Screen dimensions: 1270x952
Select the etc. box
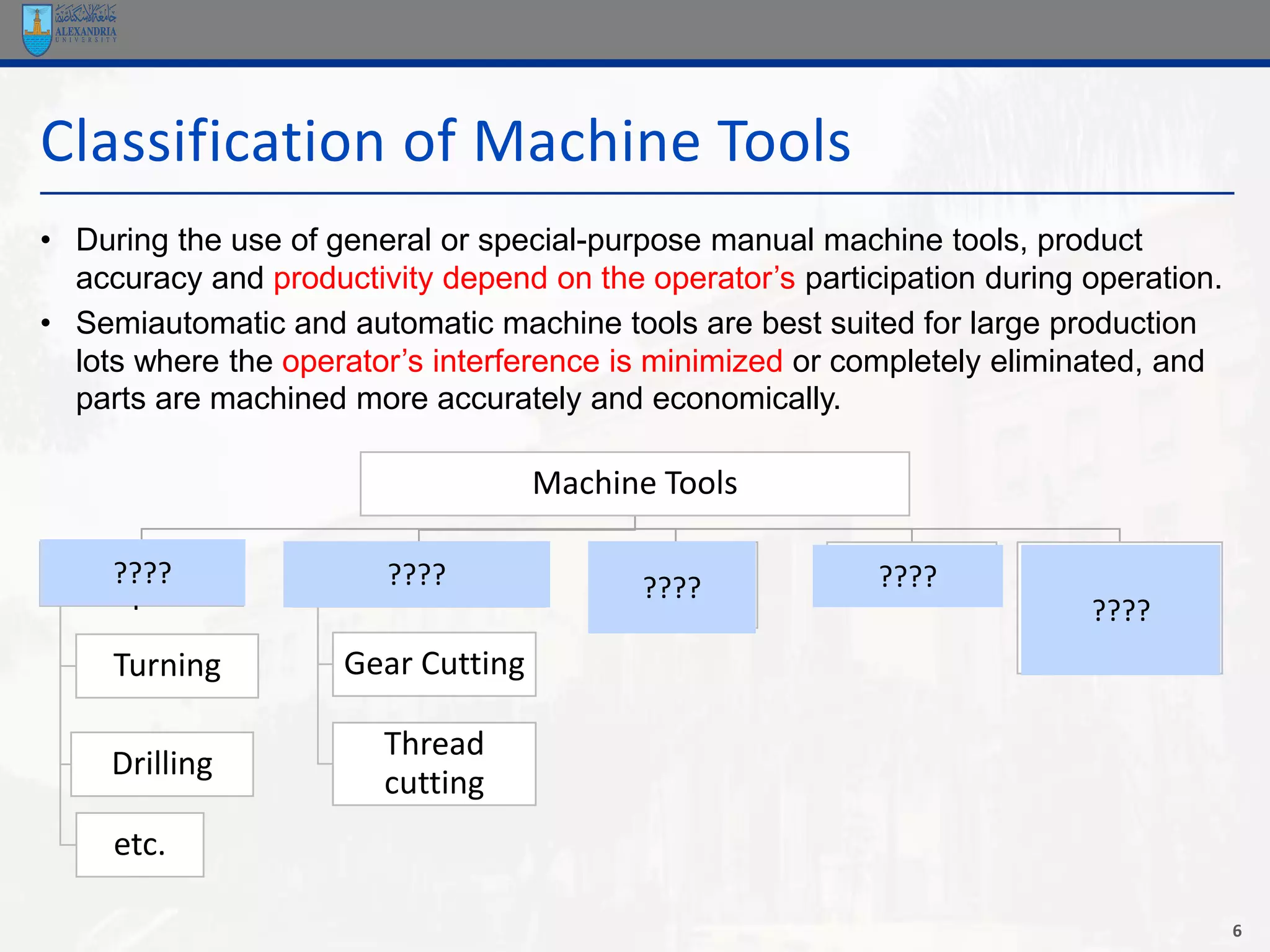click(x=140, y=845)
